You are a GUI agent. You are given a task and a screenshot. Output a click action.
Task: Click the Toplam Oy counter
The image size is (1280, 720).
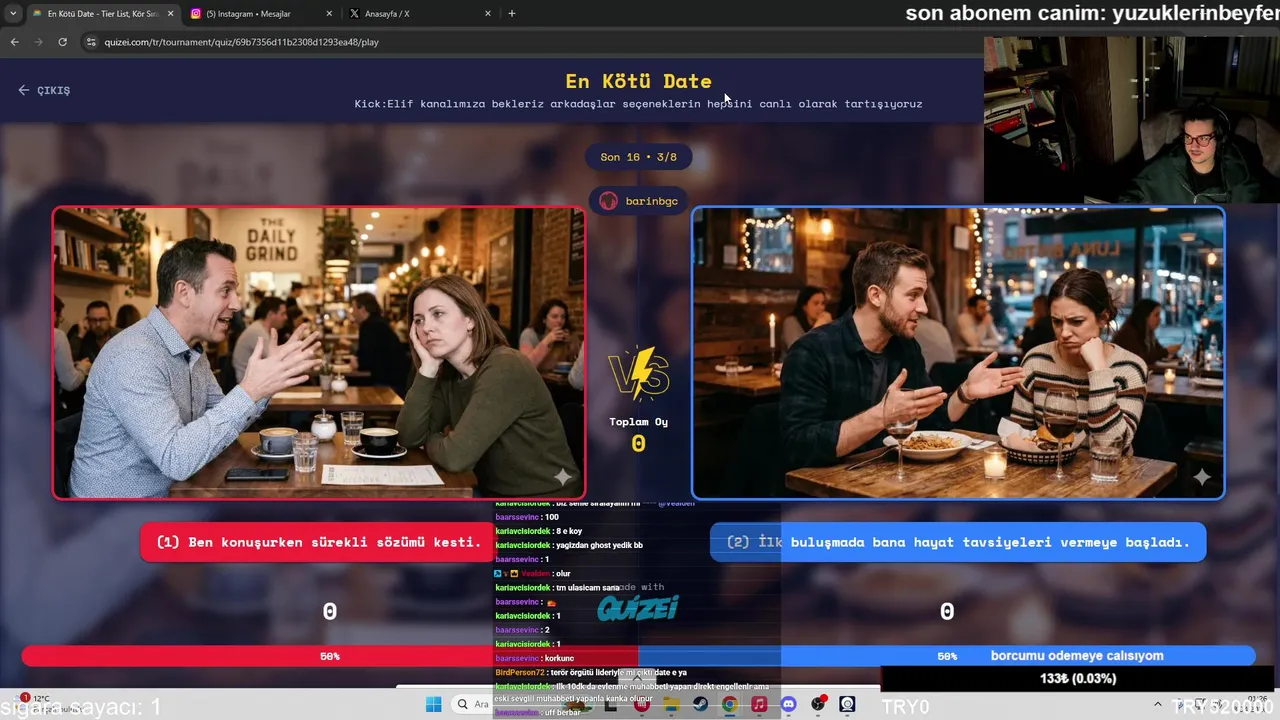click(638, 435)
